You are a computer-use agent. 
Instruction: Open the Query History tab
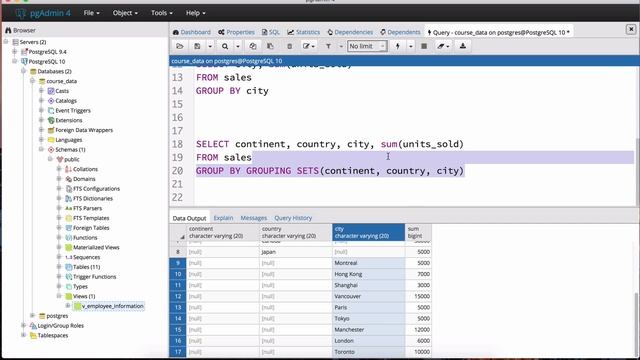point(293,218)
